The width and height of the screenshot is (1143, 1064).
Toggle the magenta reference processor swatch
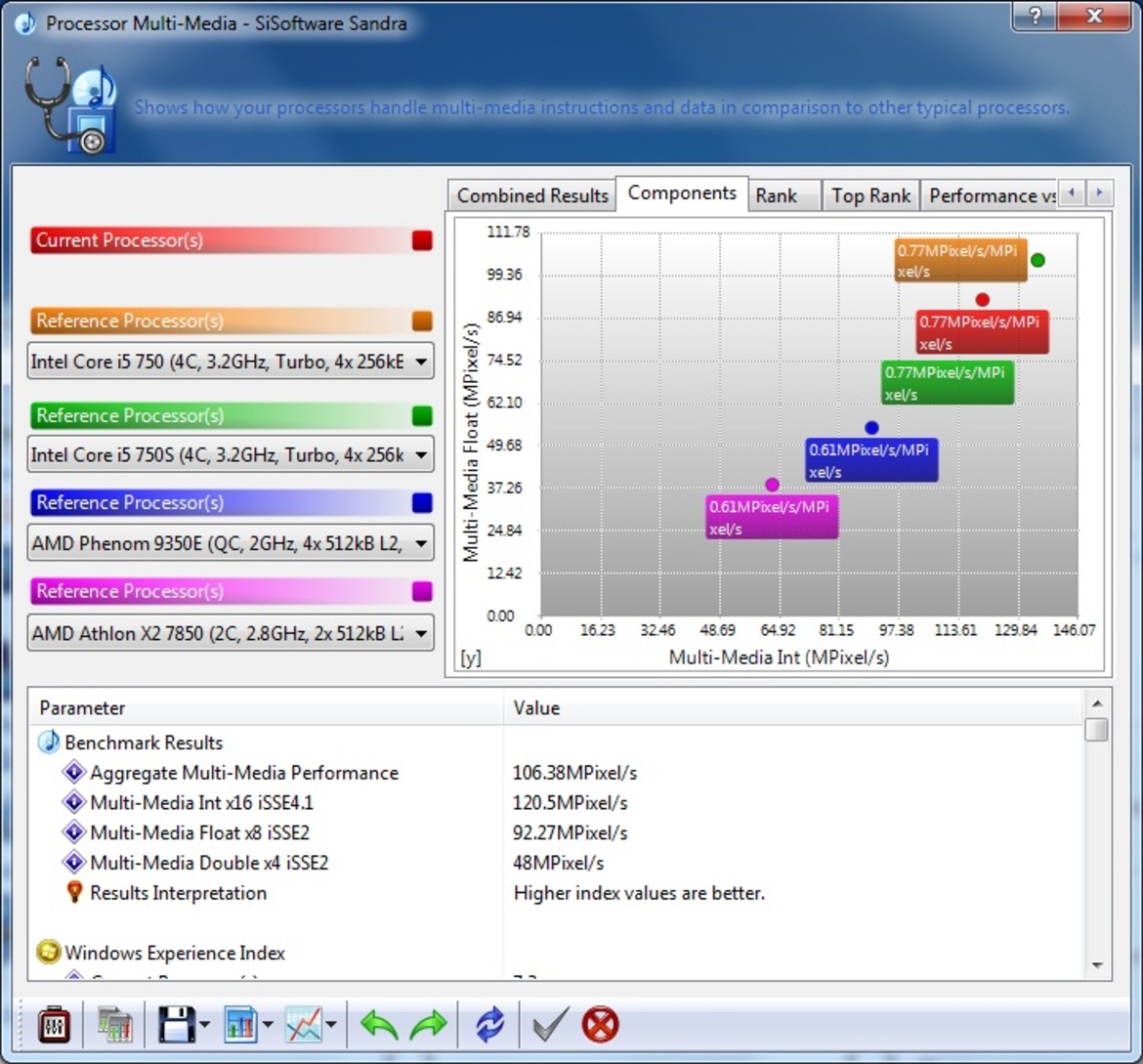pyautogui.click(x=422, y=591)
